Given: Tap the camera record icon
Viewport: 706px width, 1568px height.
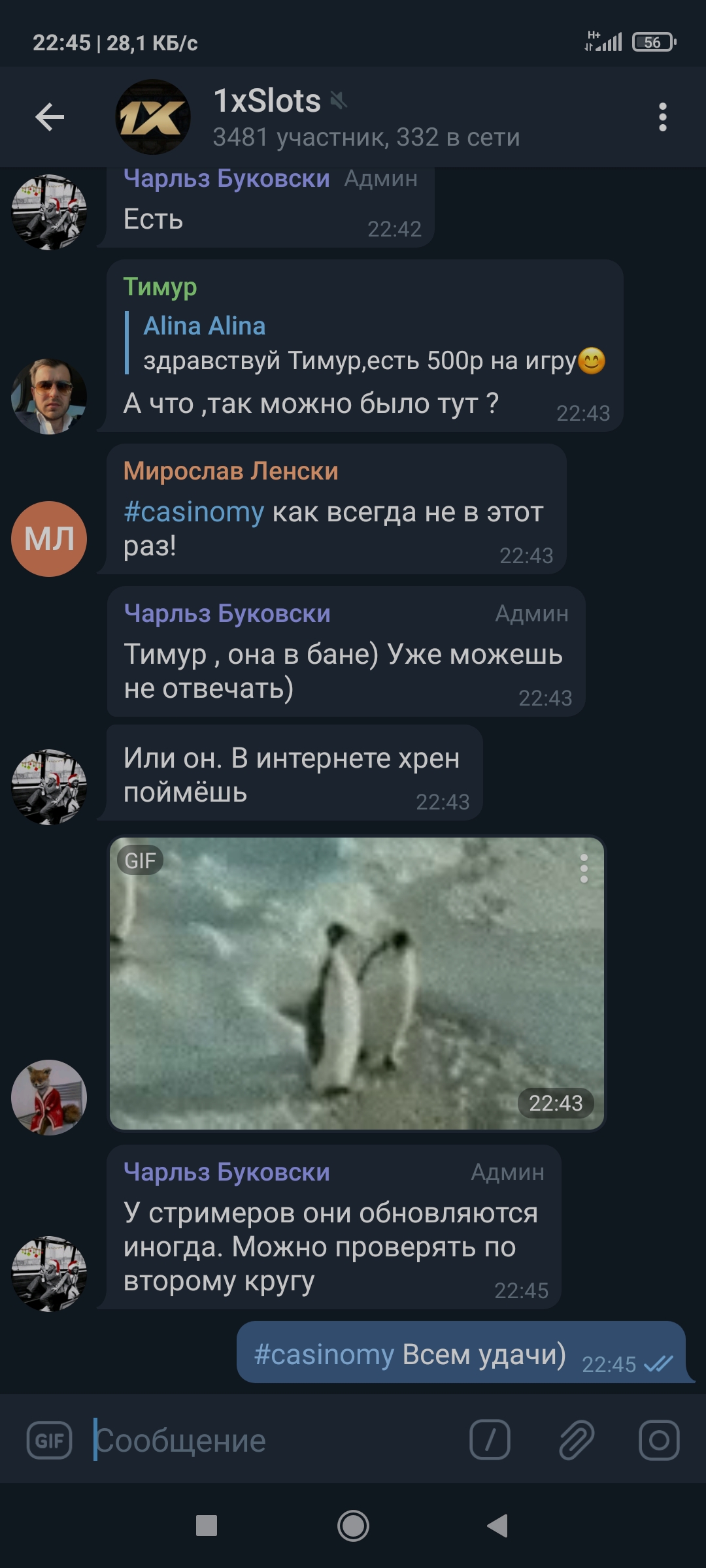Looking at the screenshot, I should [659, 1440].
